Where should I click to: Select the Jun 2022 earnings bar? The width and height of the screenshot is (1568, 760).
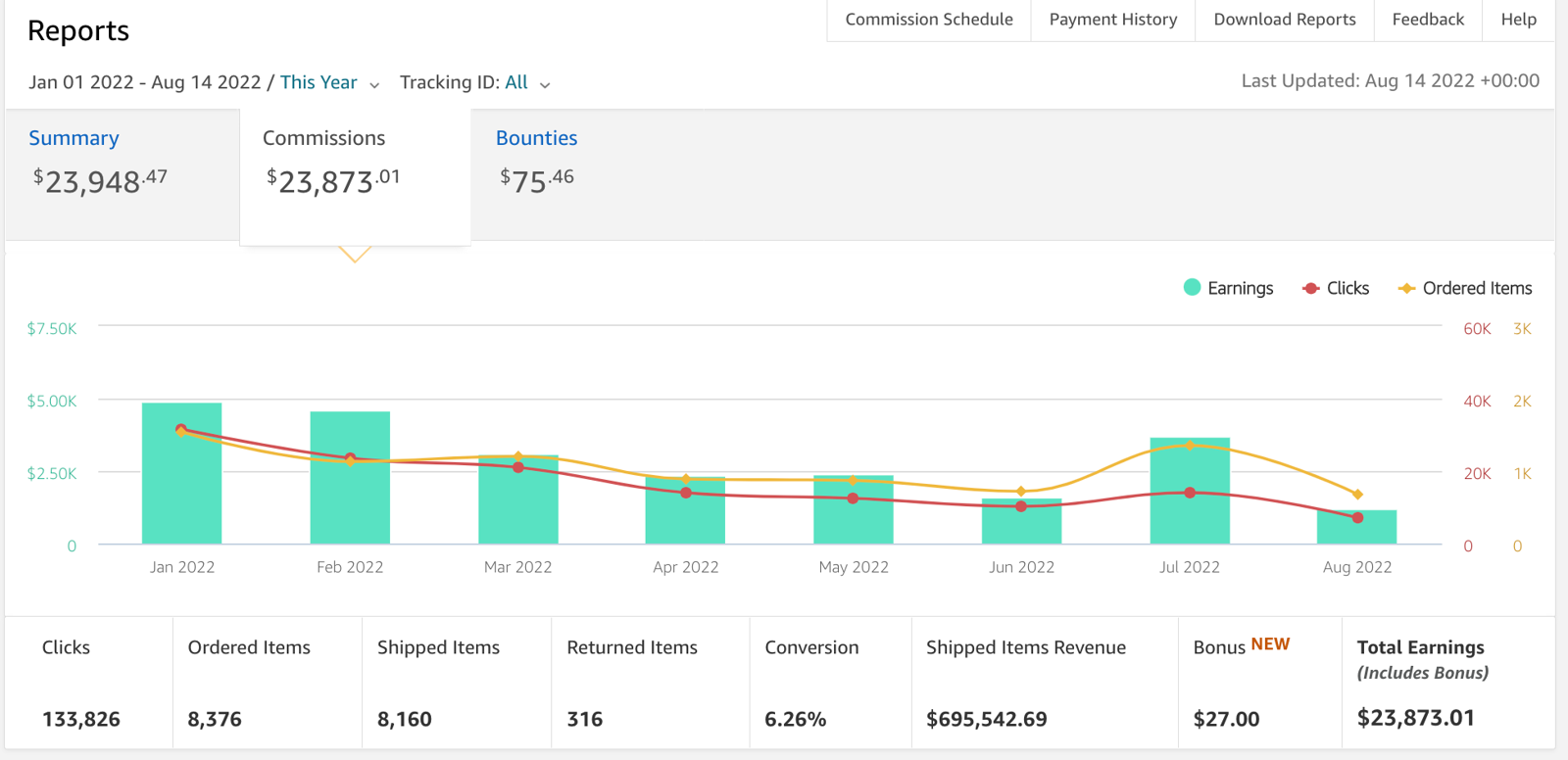tap(1021, 521)
